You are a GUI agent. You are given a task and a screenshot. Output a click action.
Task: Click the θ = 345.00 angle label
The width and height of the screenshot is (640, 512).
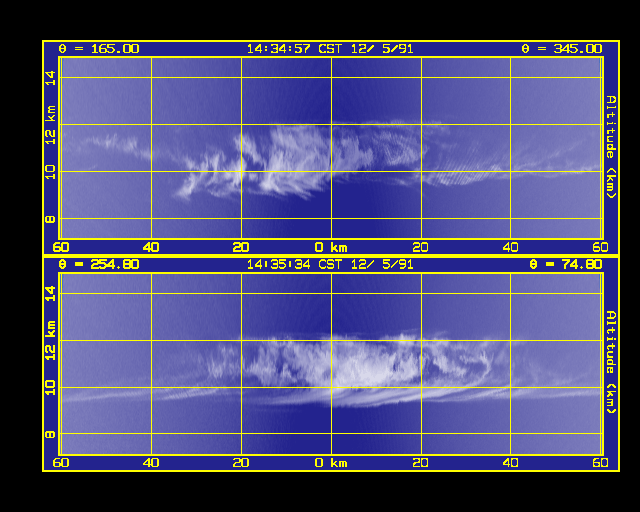click(x=562, y=49)
